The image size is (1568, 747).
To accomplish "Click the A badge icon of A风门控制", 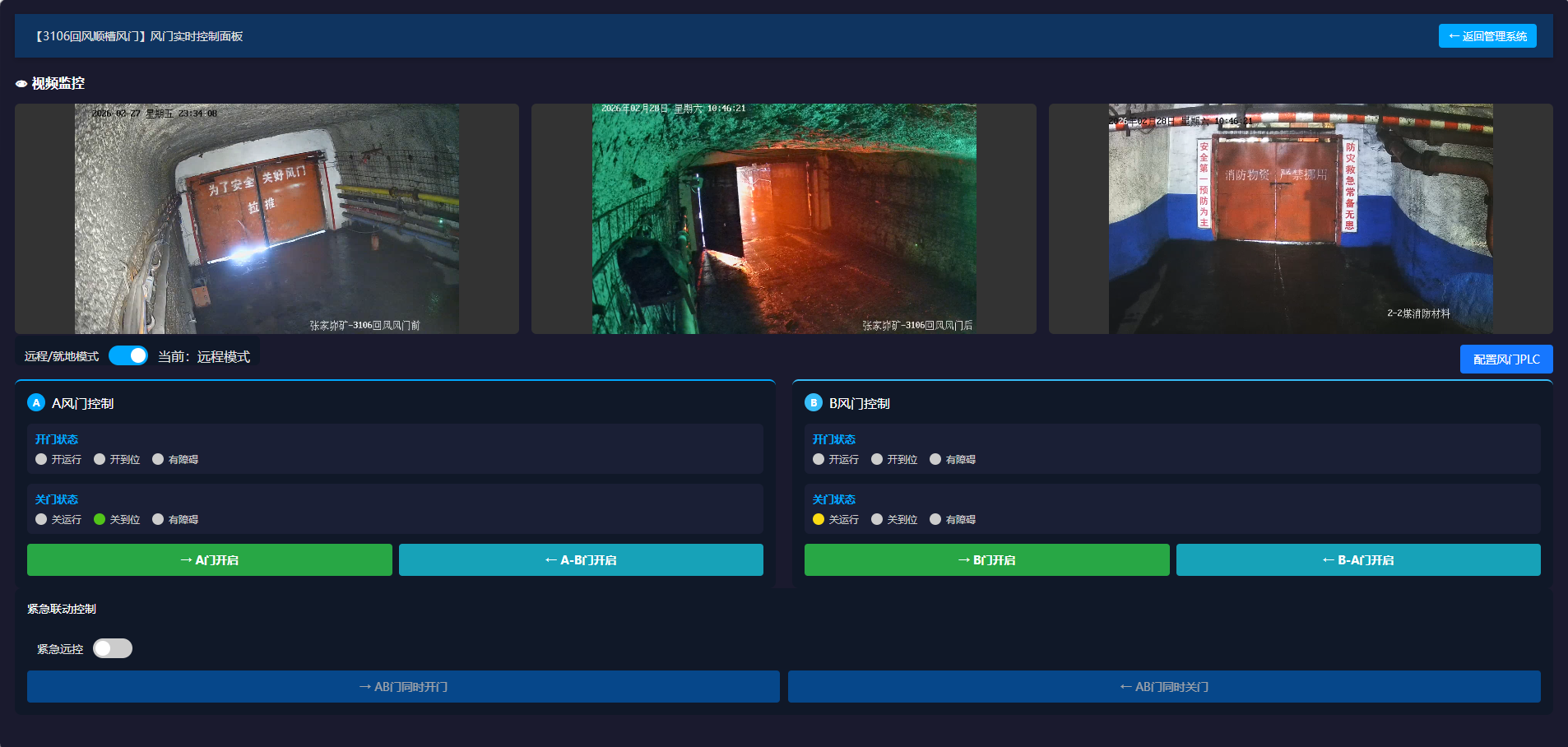I will point(36,402).
